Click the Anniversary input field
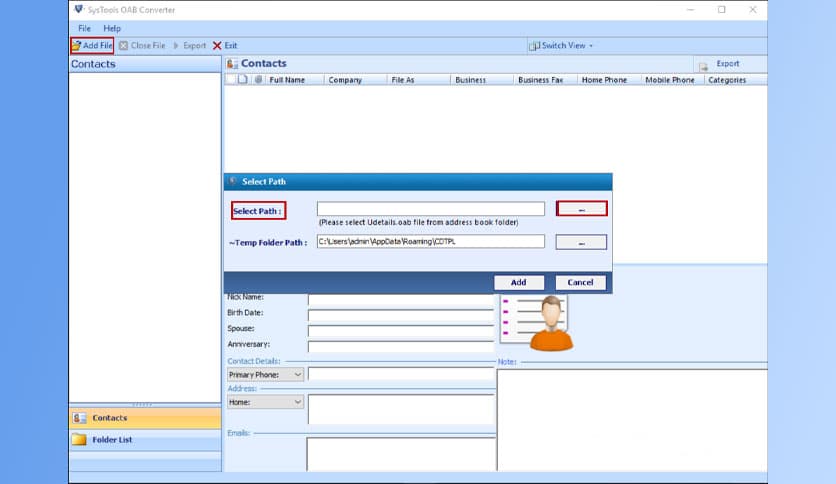836x484 pixels. pyautogui.click(x=401, y=346)
